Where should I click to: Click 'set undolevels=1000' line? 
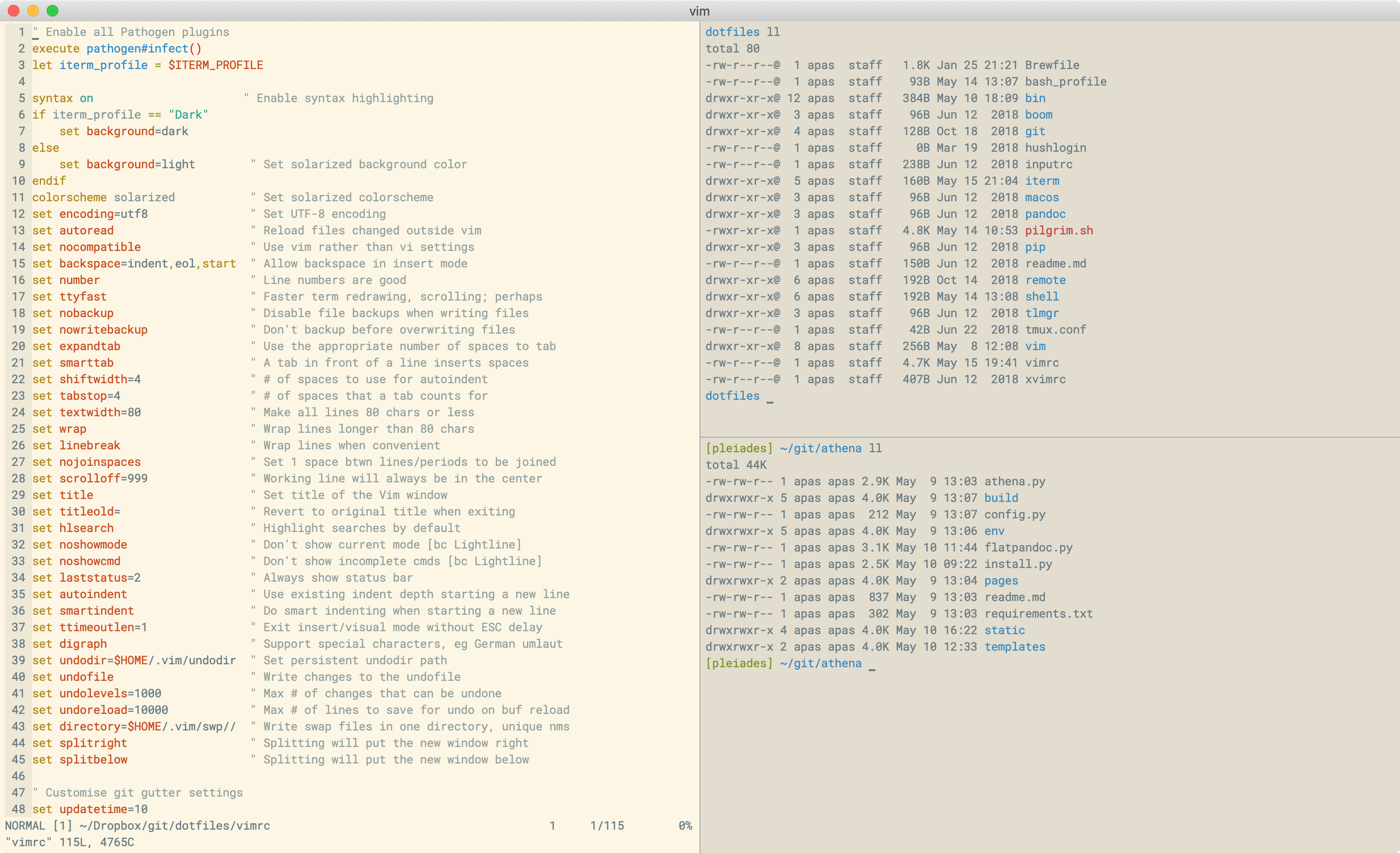(x=96, y=693)
